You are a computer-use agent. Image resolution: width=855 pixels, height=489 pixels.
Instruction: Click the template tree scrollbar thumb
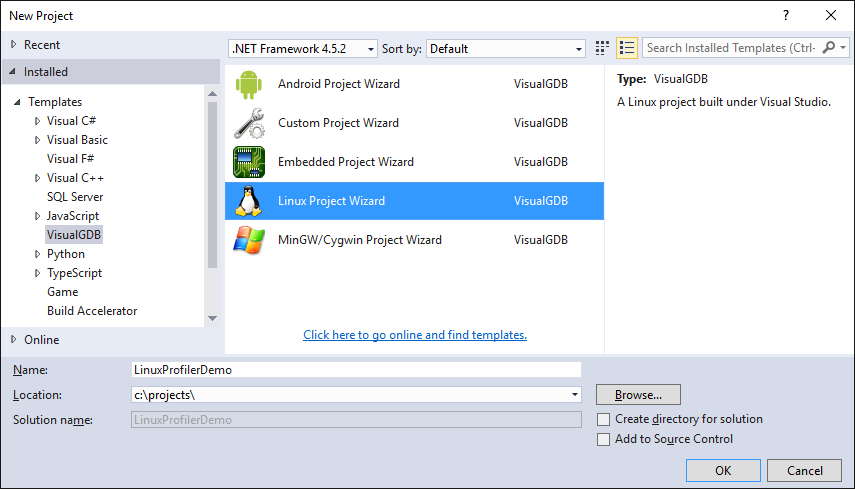point(213,185)
